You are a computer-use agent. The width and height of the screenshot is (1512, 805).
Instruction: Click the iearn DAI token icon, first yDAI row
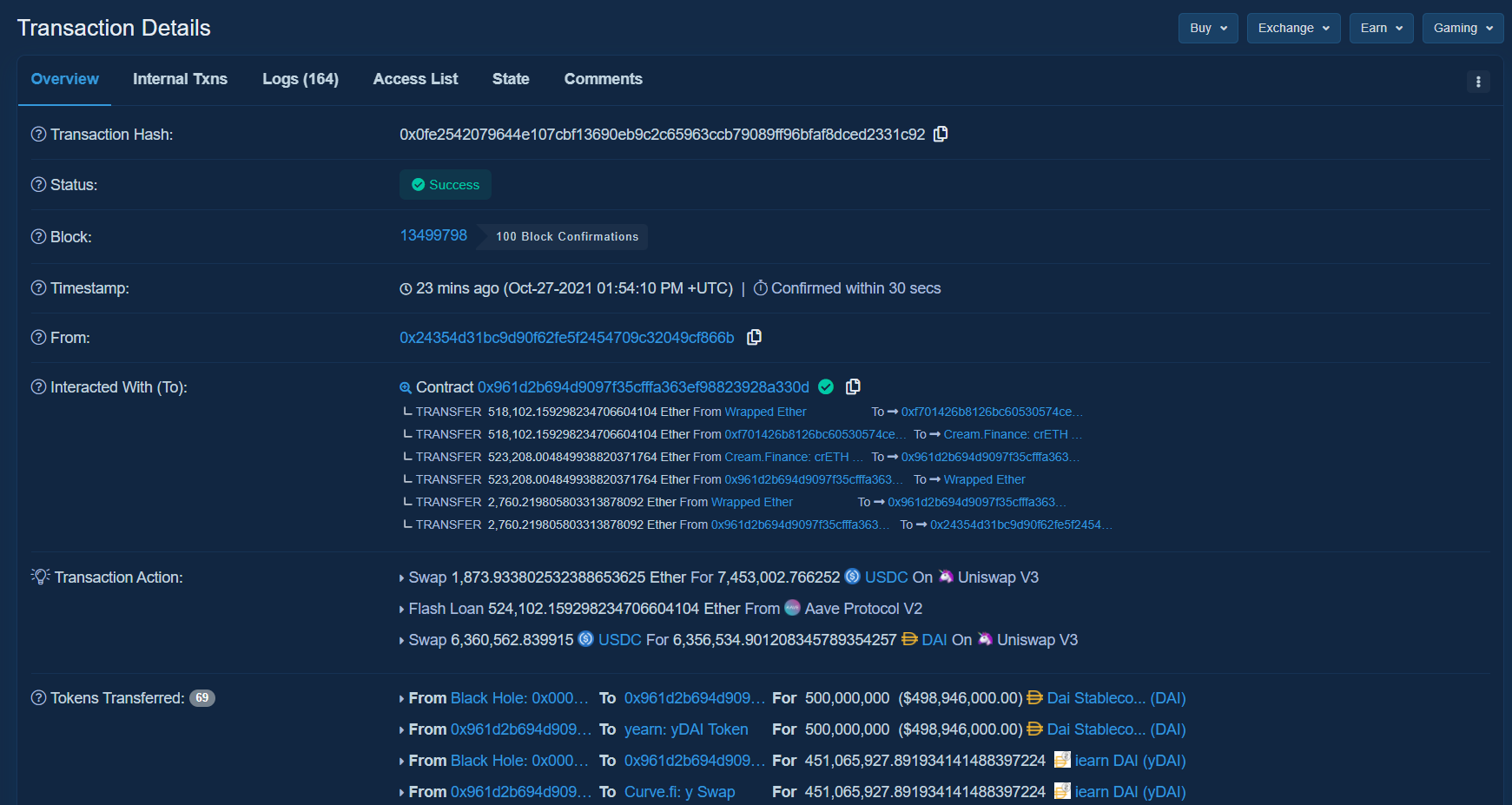[1062, 760]
